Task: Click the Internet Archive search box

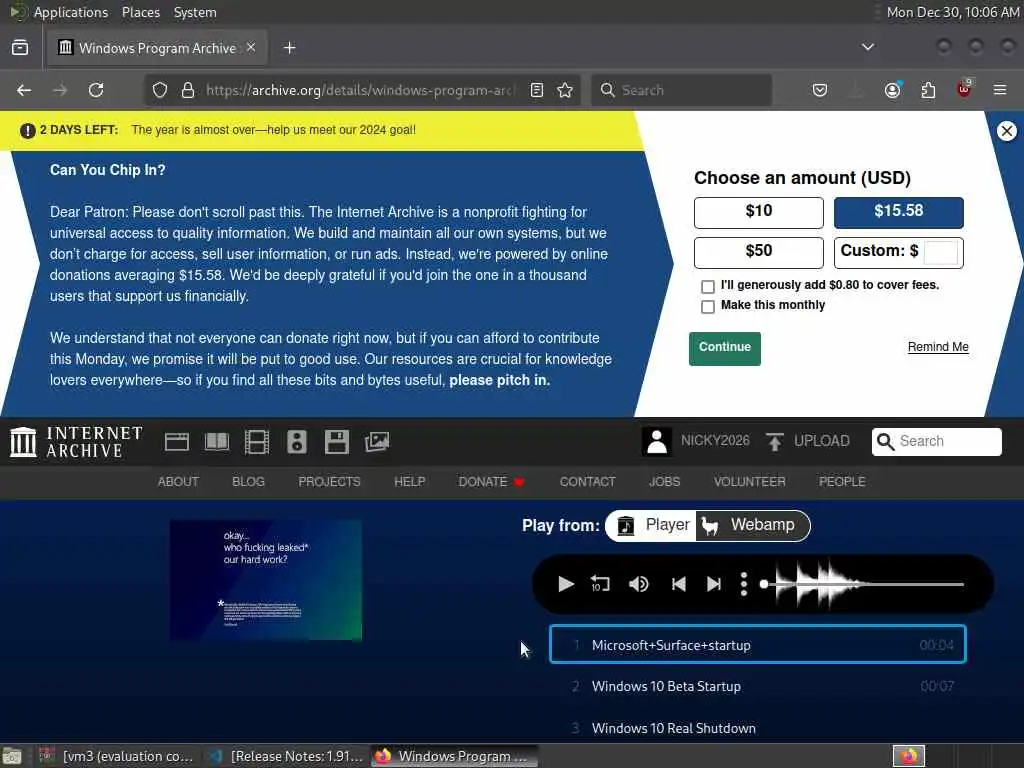Action: [x=936, y=441]
